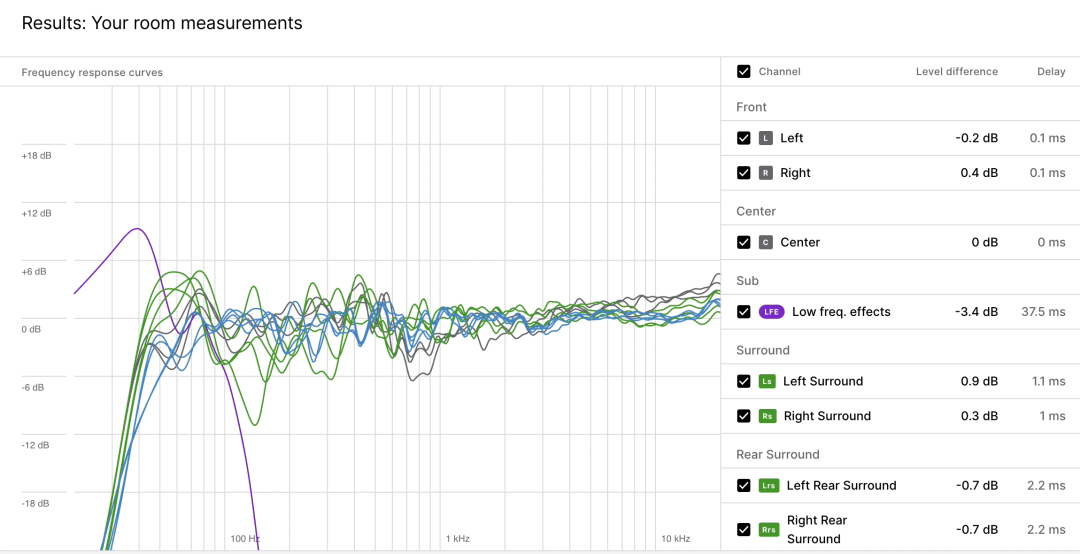Screen dimensions: 1080x554
Task: Click the 0.4 dB Right level value
Action: 979,172
